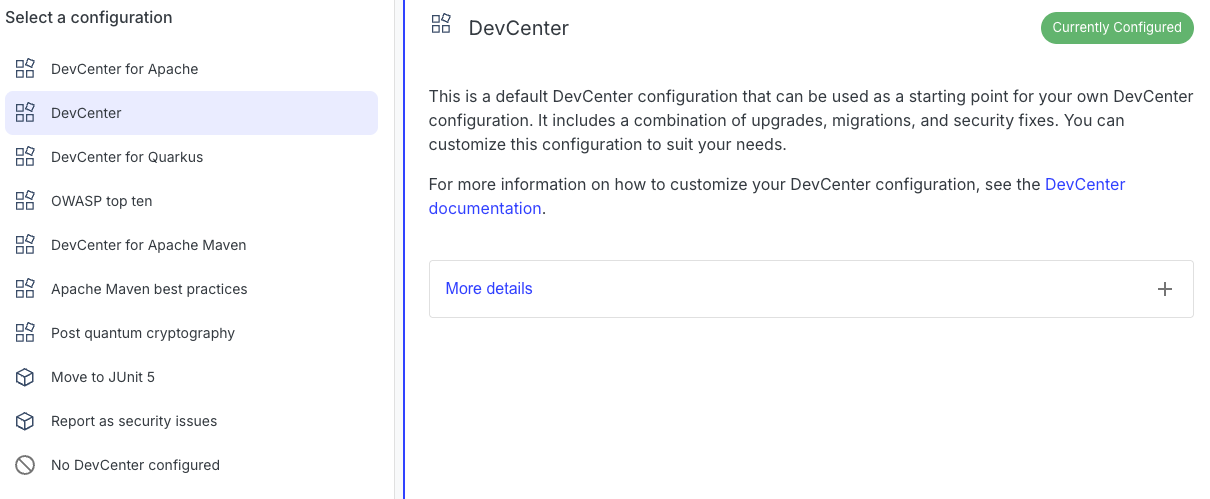Click the icon beside DevCenter for Apache Maven

pos(25,245)
